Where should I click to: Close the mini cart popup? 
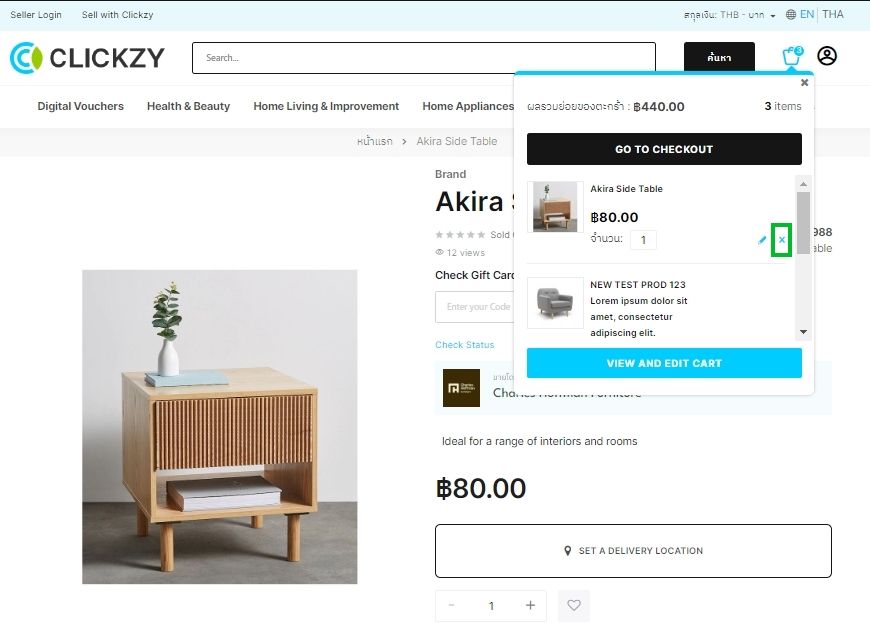804,83
